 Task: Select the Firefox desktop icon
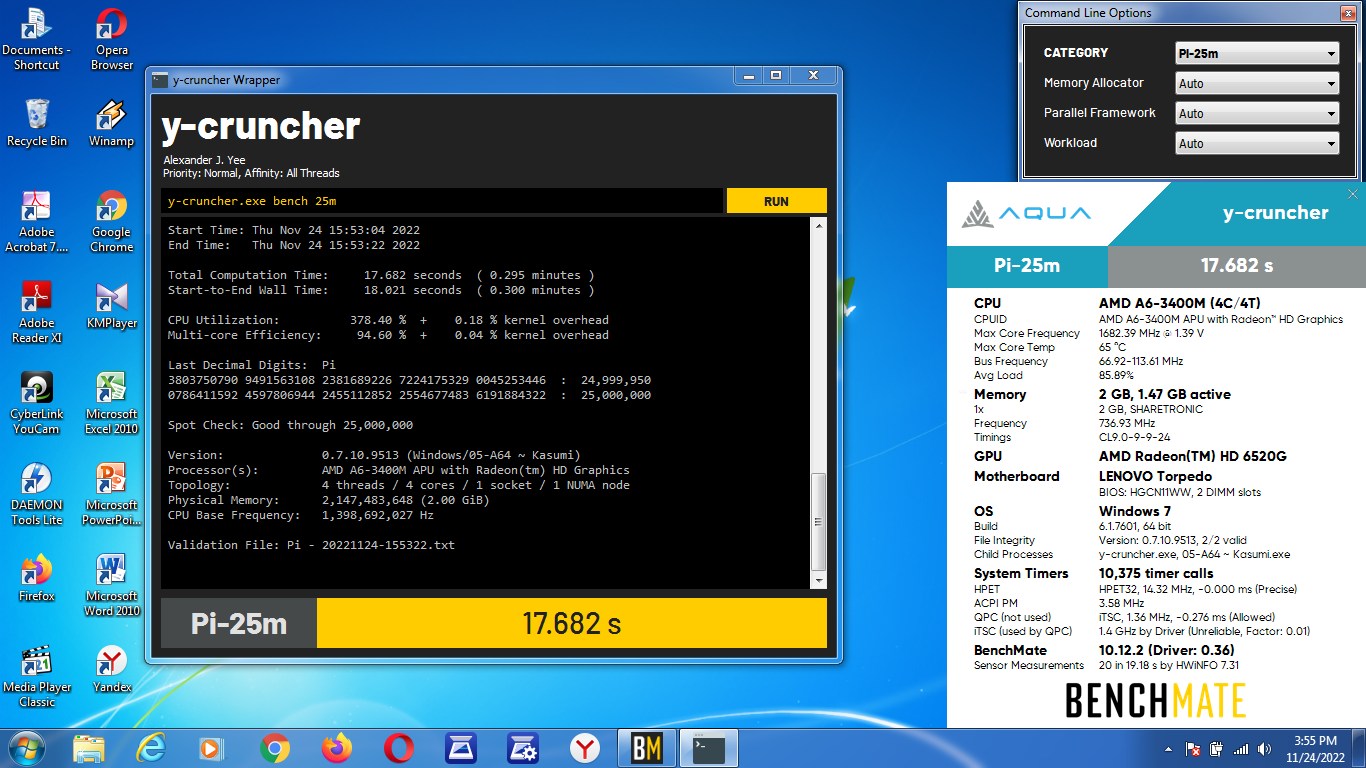click(37, 579)
